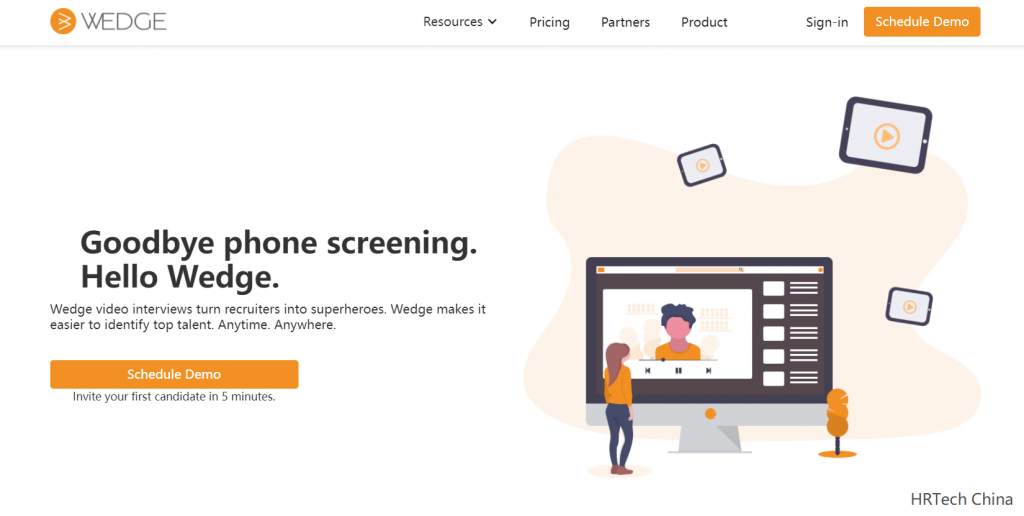
Task: Go to the Pricing page
Action: (x=549, y=22)
